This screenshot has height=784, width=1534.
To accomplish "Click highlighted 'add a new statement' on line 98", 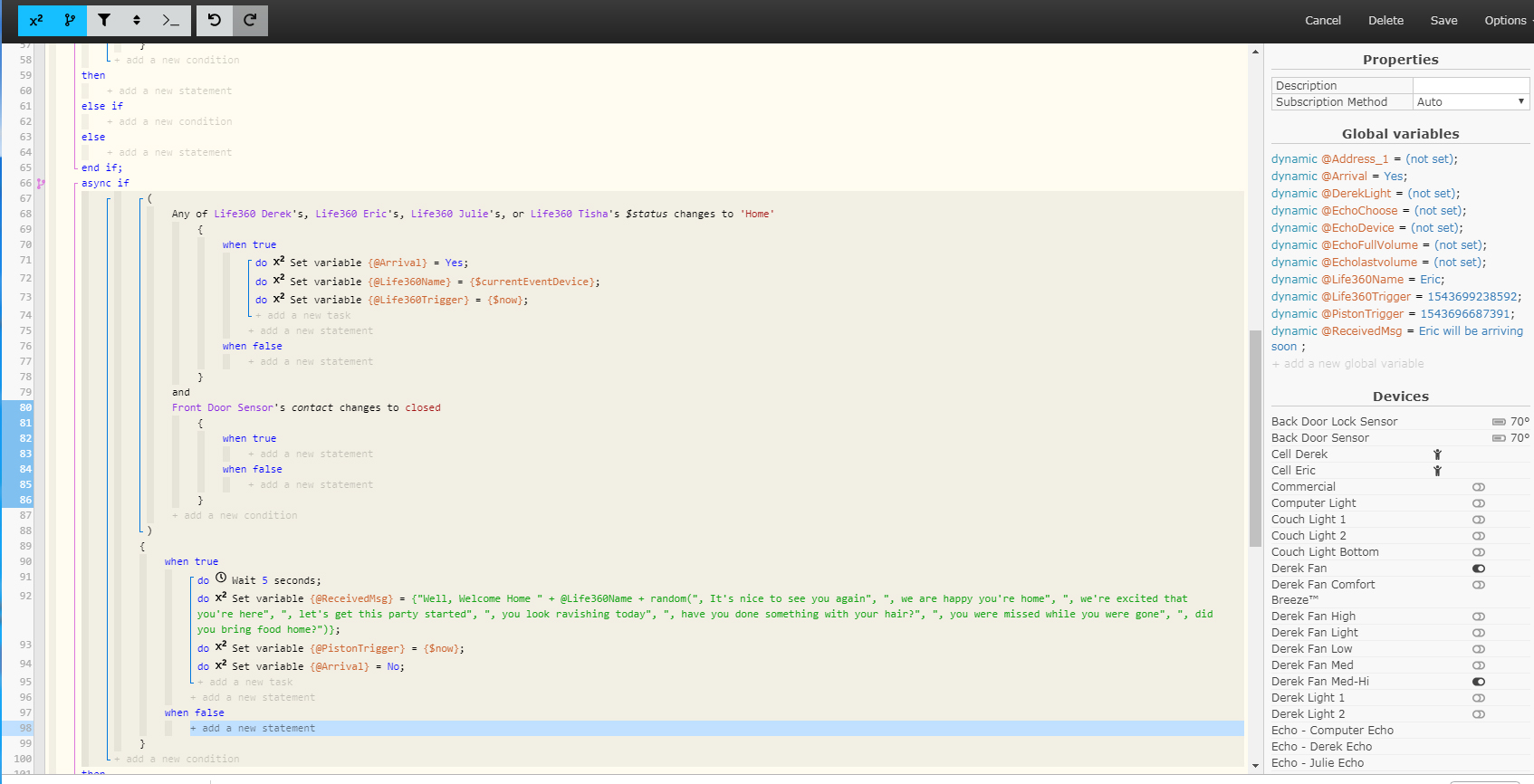I will click(x=253, y=728).
